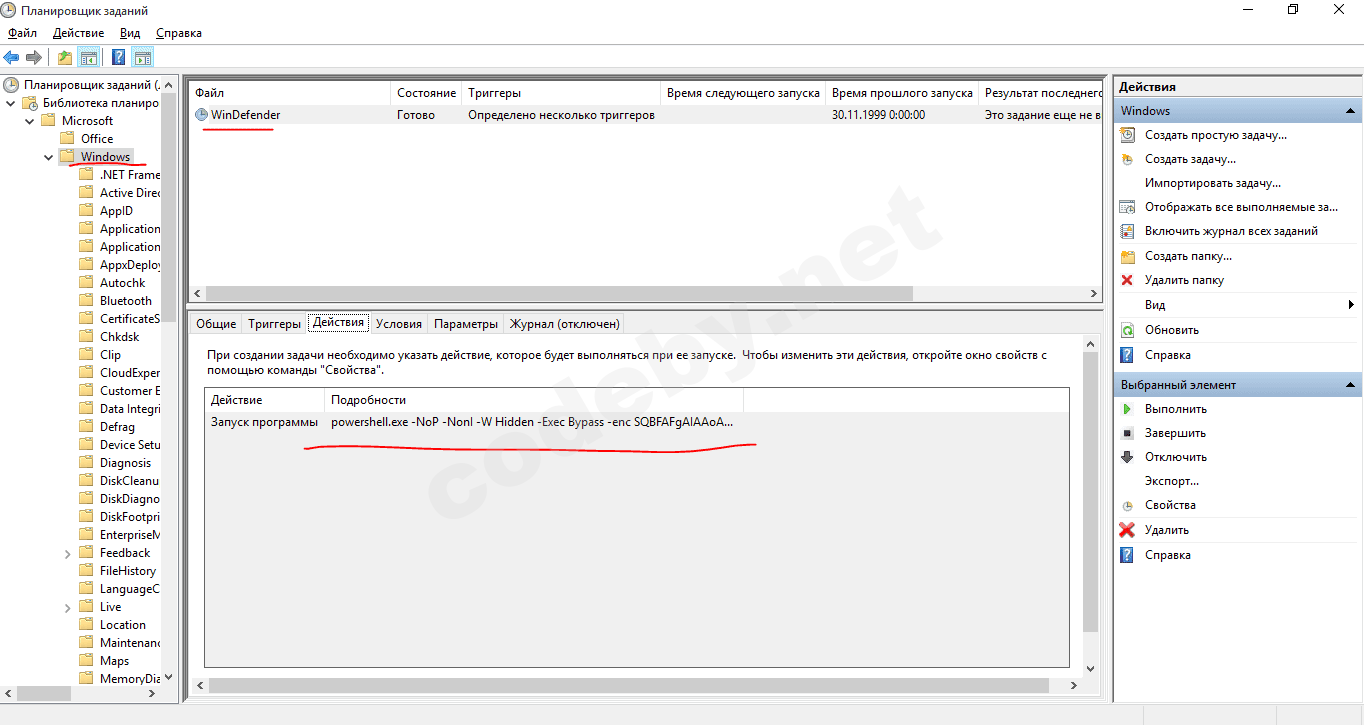Open Справка under the Windows actions section

pyautogui.click(x=1168, y=355)
